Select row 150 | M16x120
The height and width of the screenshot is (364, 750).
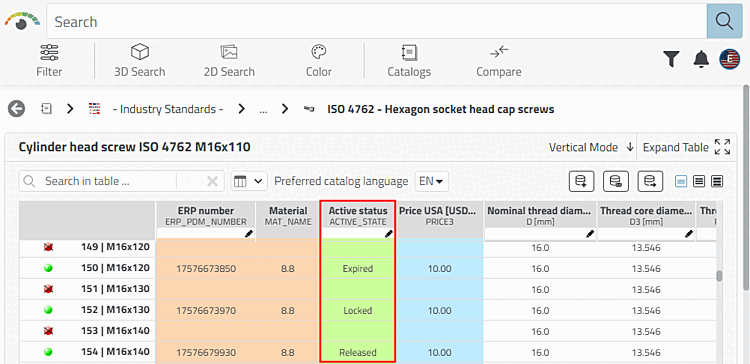[115, 268]
